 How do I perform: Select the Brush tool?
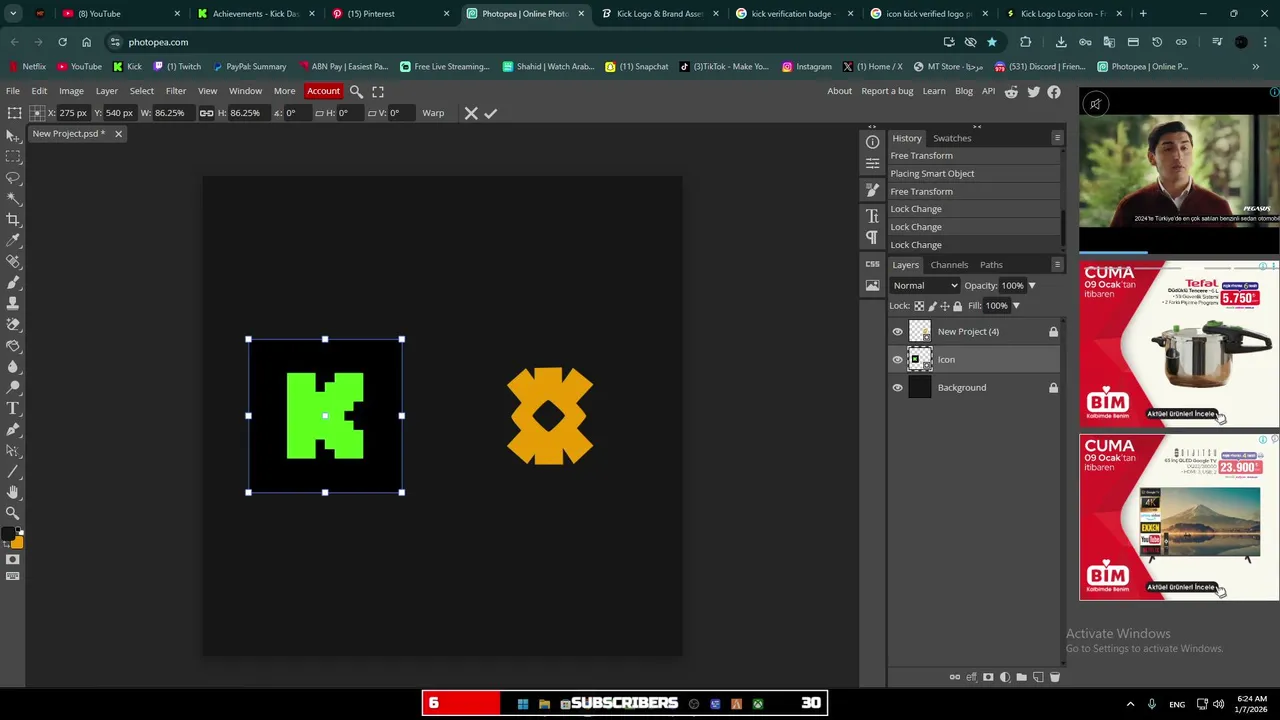pos(13,282)
